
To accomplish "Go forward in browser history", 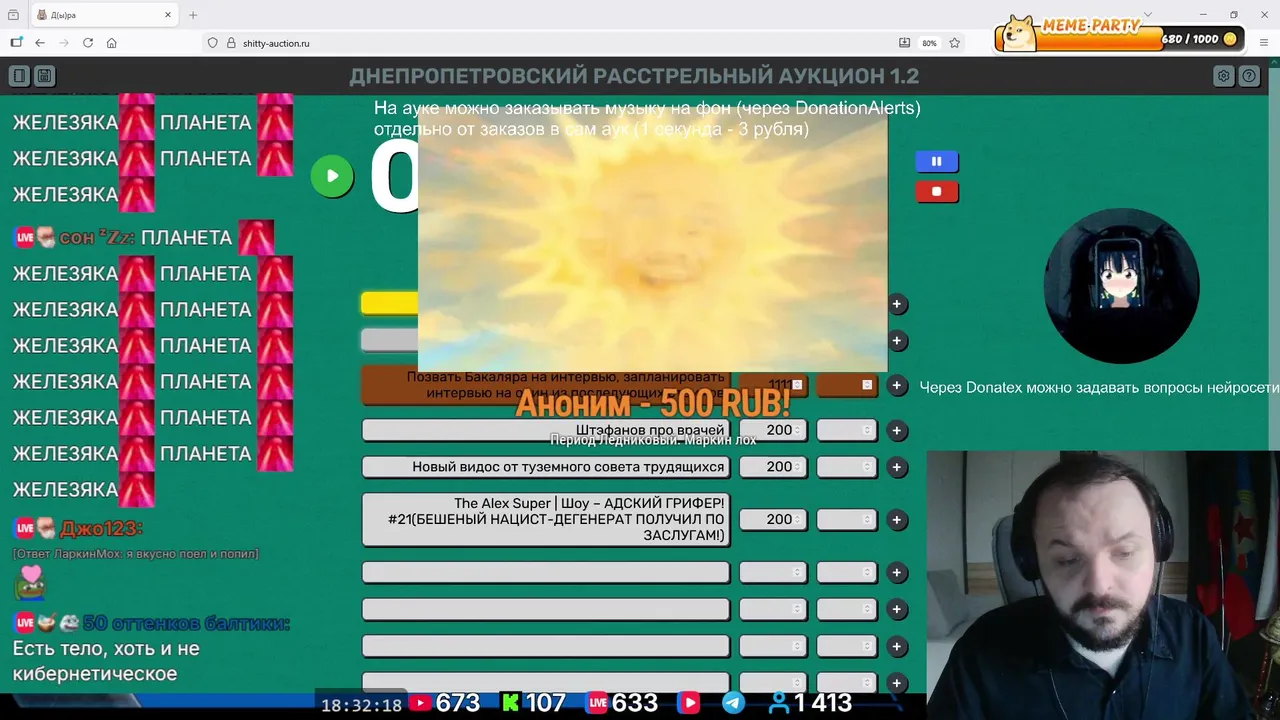I will pos(64,43).
